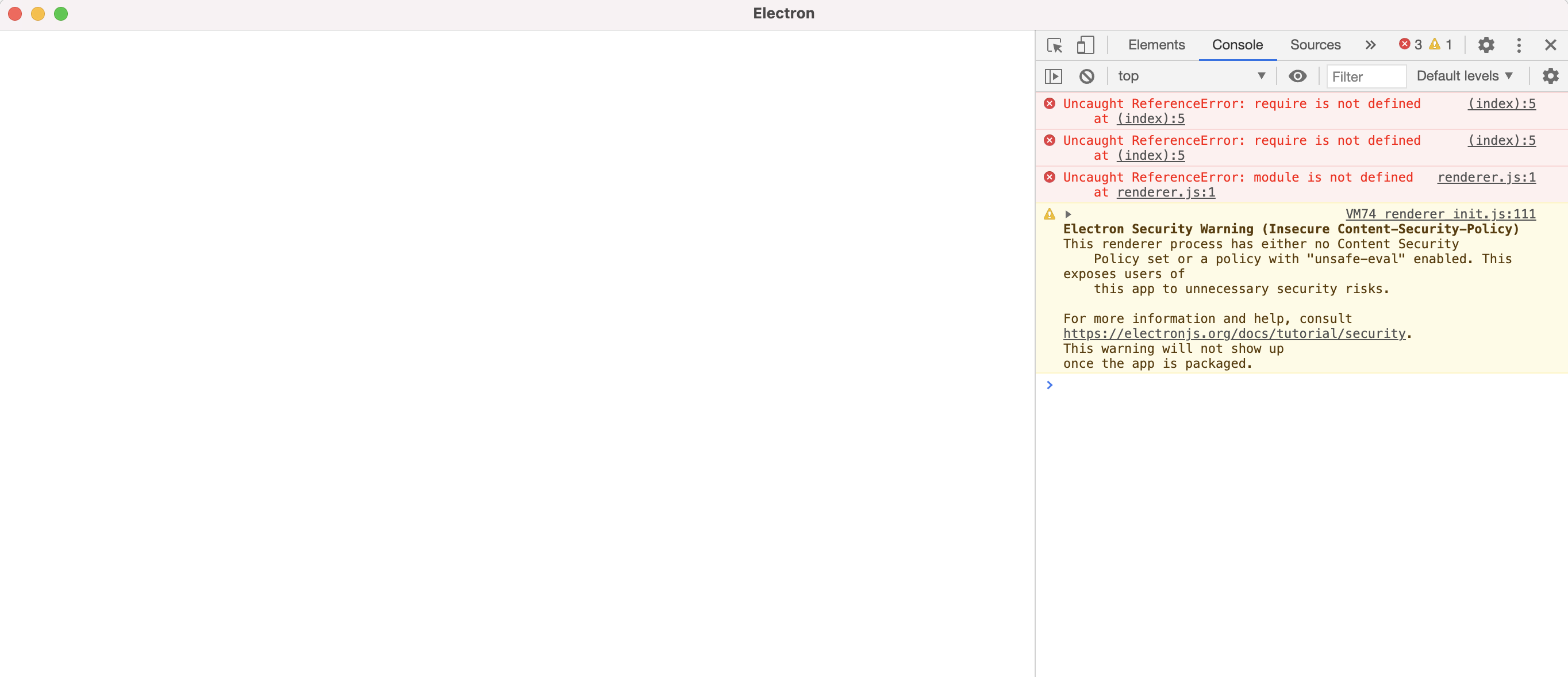Select the inspect element tool
The image size is (1568, 677).
pyautogui.click(x=1054, y=44)
